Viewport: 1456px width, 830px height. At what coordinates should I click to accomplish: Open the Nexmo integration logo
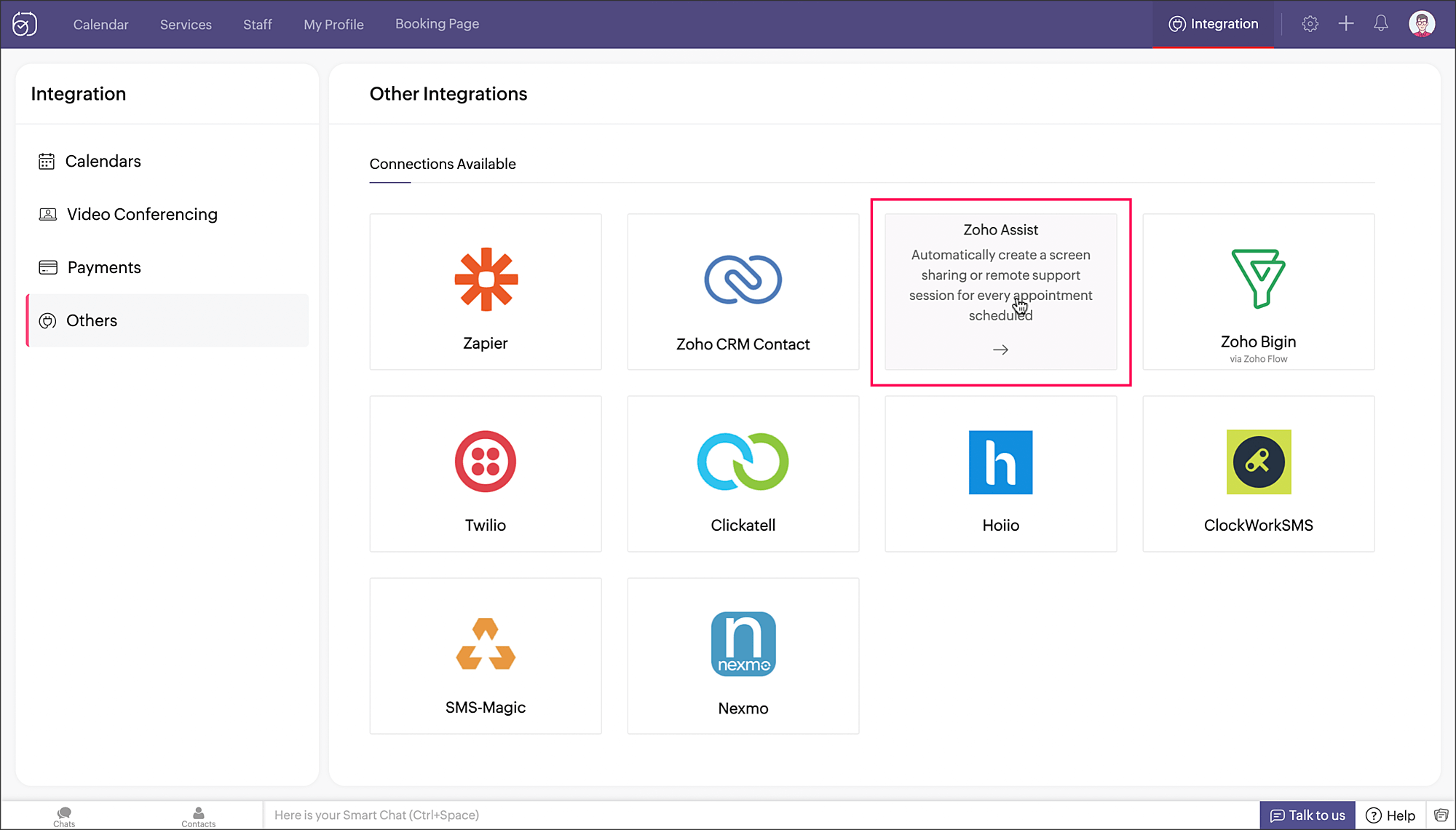click(x=743, y=644)
